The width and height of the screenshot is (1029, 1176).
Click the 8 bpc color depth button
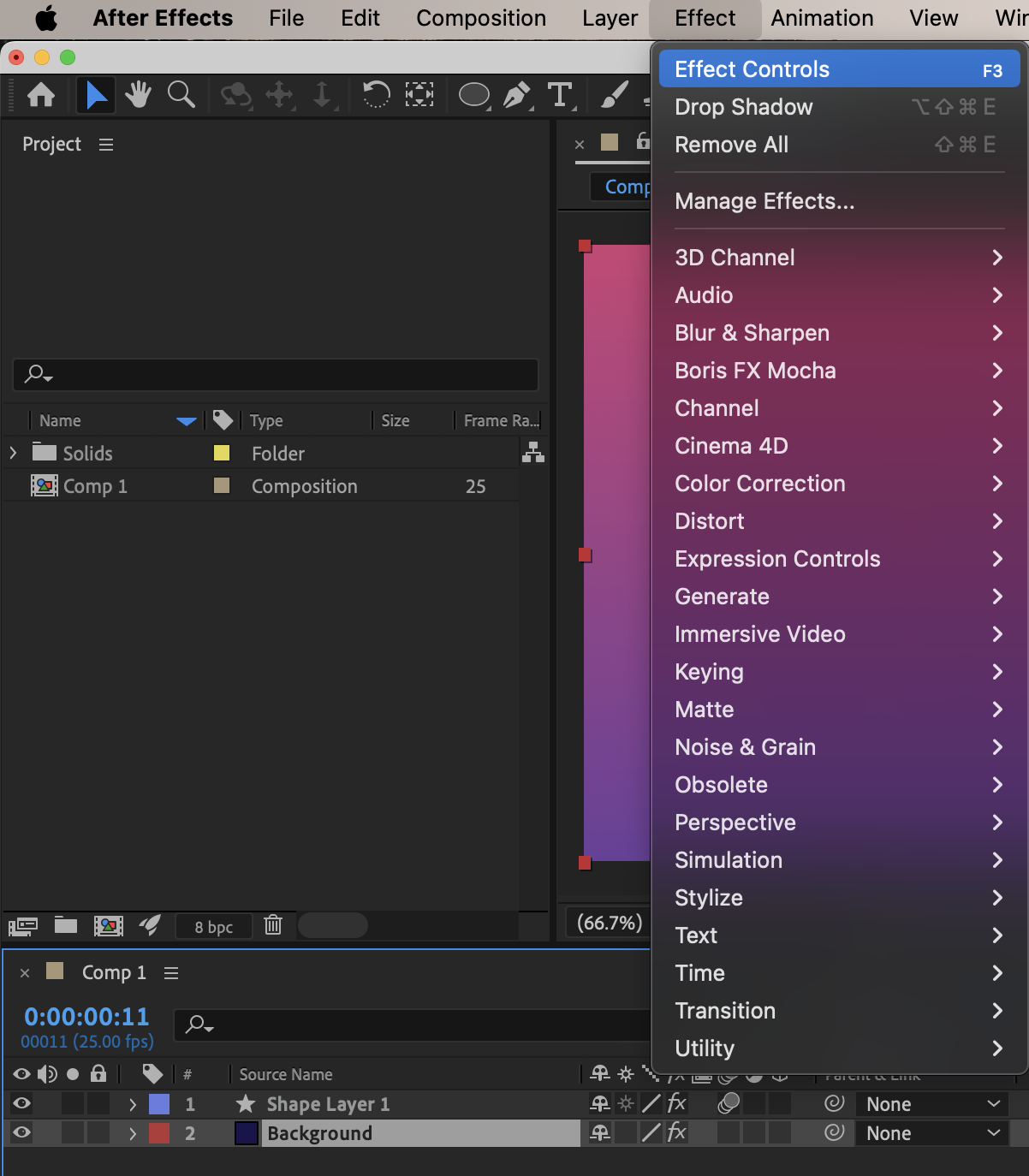pos(213,926)
